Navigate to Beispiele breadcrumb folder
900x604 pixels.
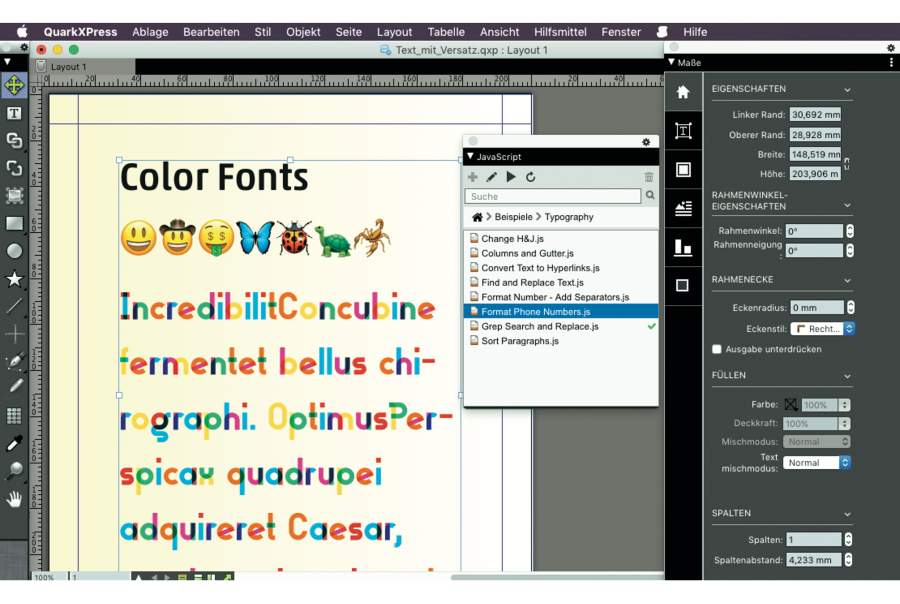pyautogui.click(x=513, y=217)
